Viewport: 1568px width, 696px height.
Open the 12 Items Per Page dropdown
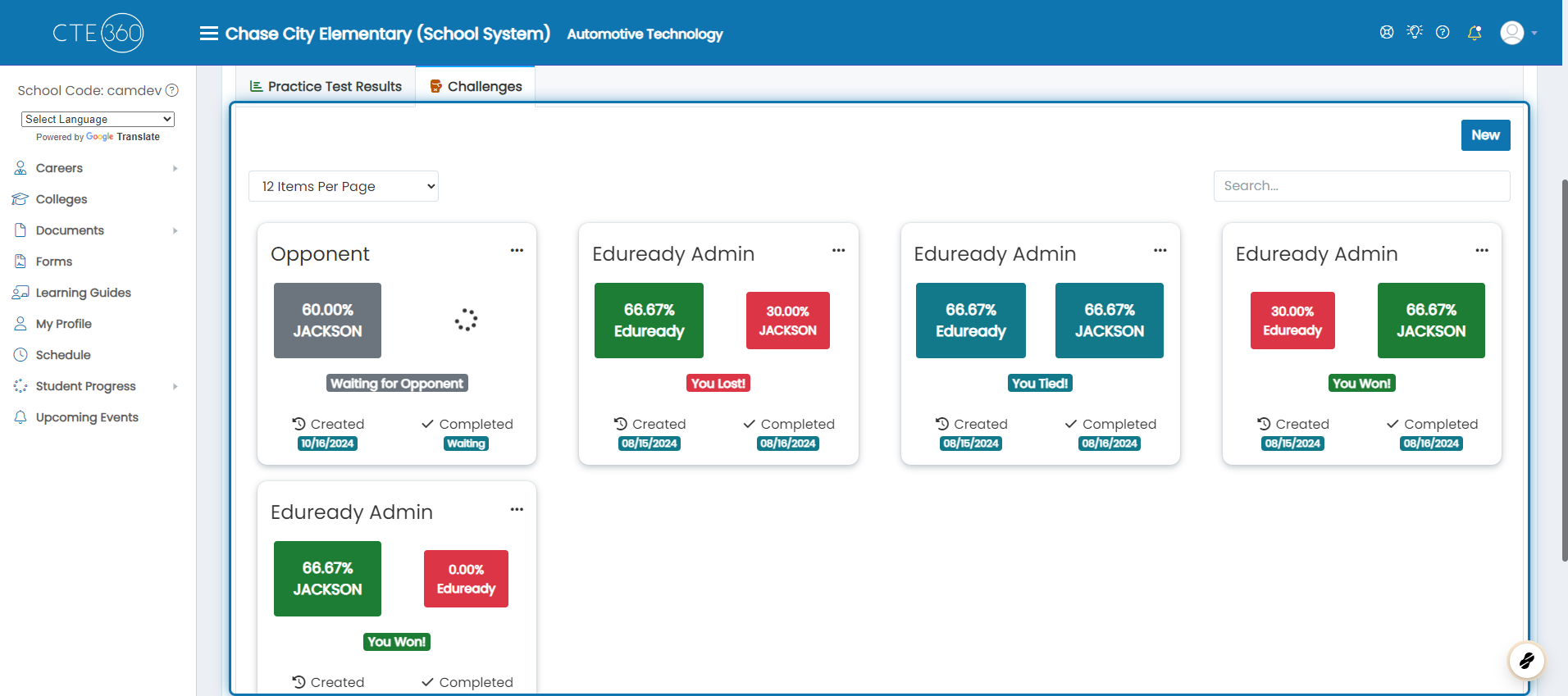click(x=344, y=186)
